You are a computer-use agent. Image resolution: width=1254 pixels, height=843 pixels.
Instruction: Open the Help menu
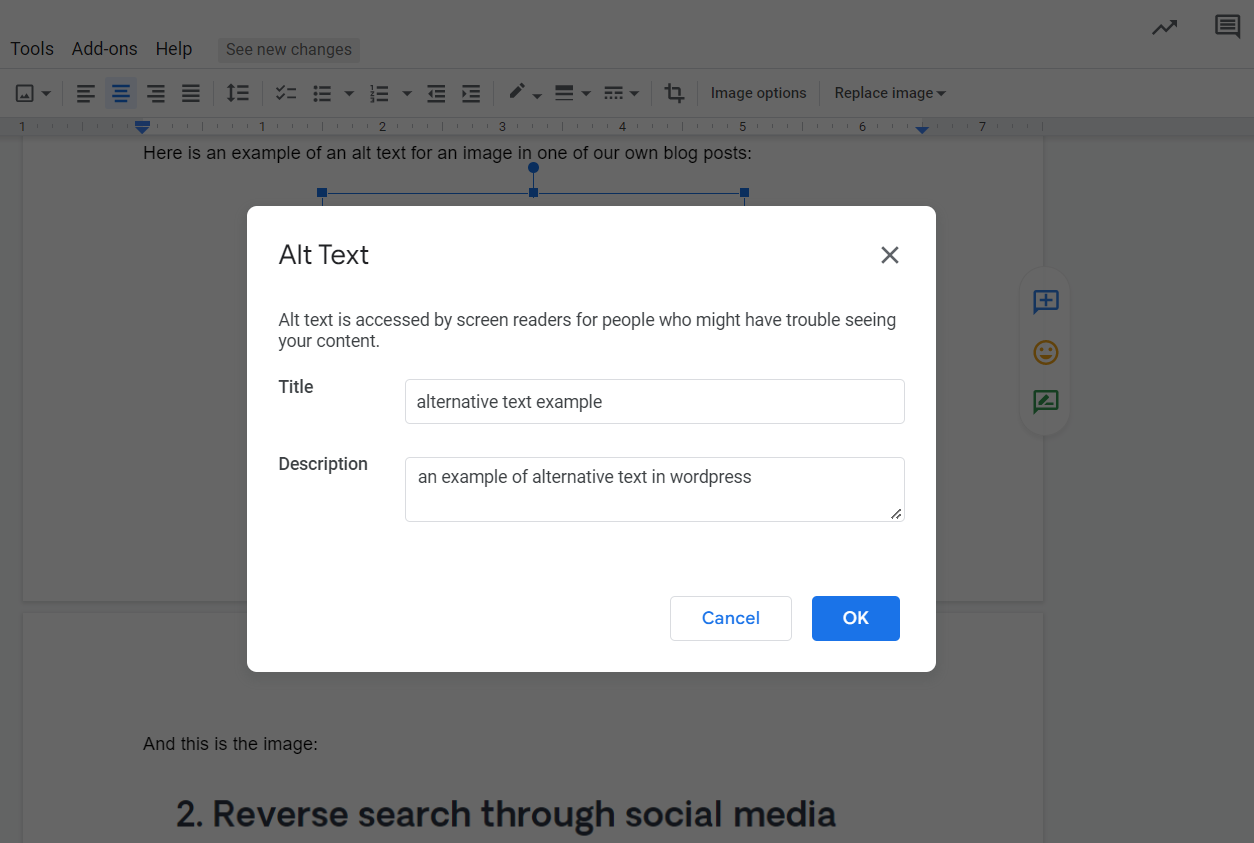tap(174, 49)
